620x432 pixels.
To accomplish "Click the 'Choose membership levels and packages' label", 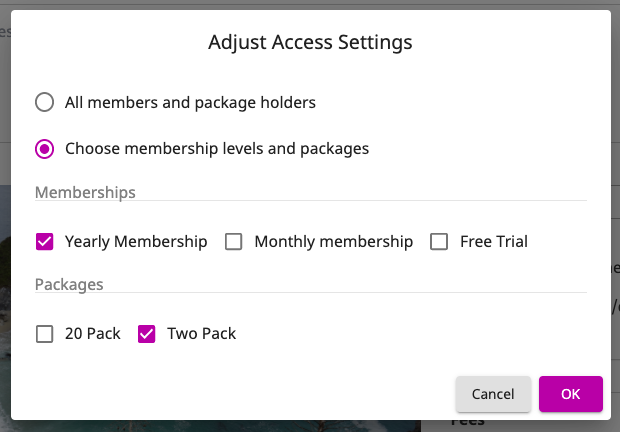I will coord(217,149).
